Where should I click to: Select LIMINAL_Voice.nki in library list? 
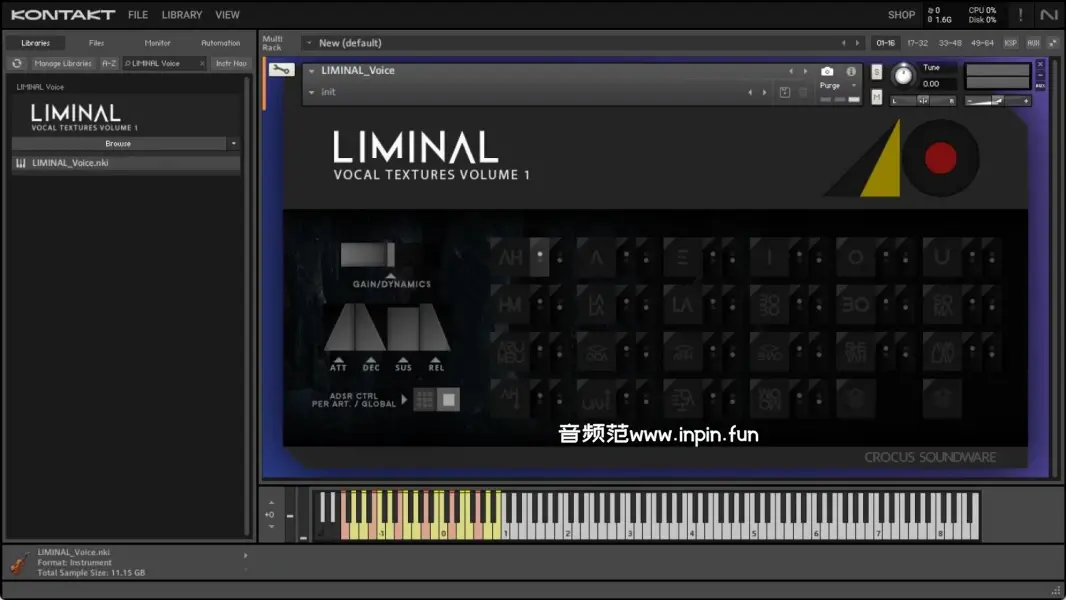pyautogui.click(x=126, y=163)
